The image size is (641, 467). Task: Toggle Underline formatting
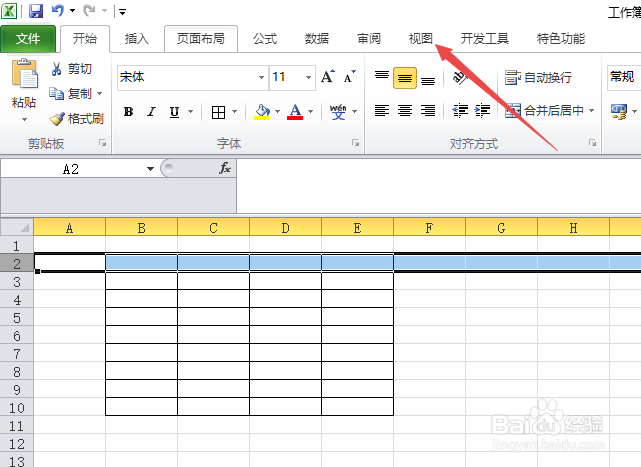coord(175,112)
